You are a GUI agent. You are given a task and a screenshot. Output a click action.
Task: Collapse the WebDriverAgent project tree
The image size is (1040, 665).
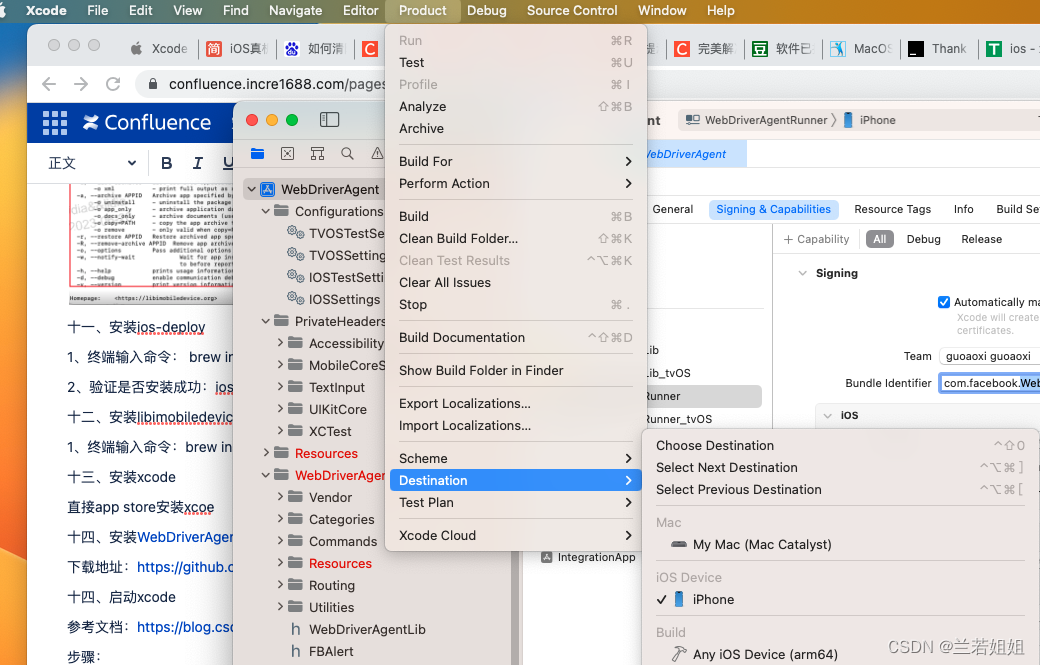251,189
